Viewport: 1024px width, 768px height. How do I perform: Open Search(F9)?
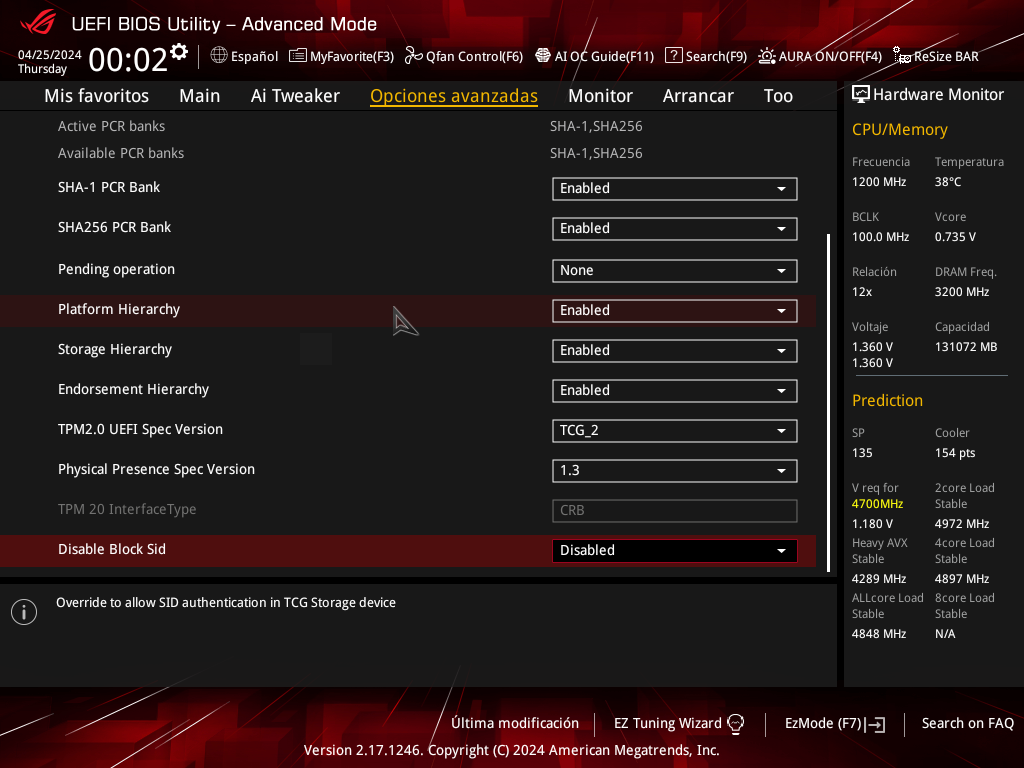(x=716, y=56)
